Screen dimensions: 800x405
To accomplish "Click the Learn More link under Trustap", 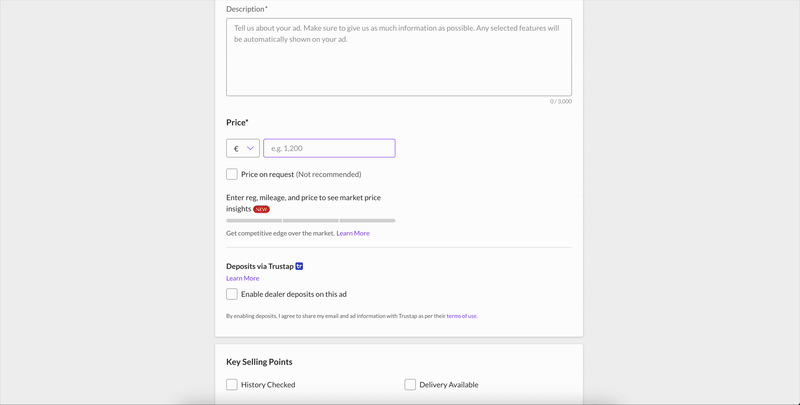I will pos(242,278).
